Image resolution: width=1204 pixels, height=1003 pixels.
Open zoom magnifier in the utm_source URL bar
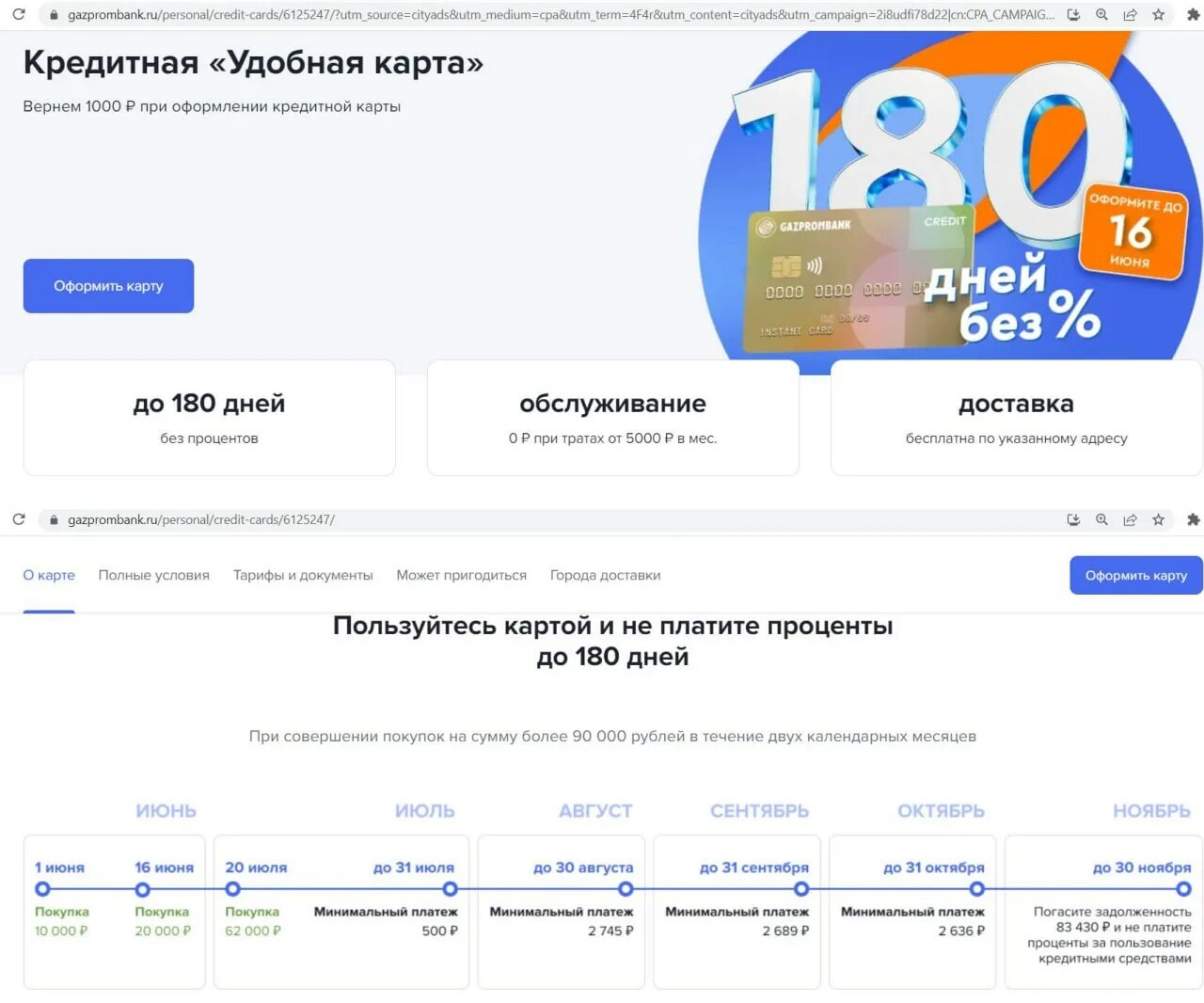(x=1101, y=15)
